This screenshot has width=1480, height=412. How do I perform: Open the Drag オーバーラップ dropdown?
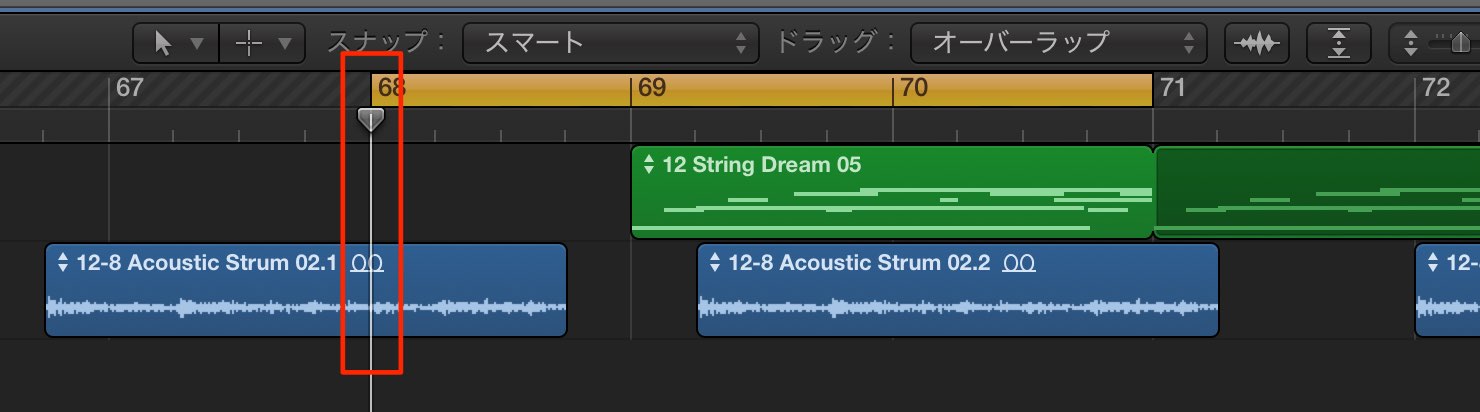[x=1058, y=43]
